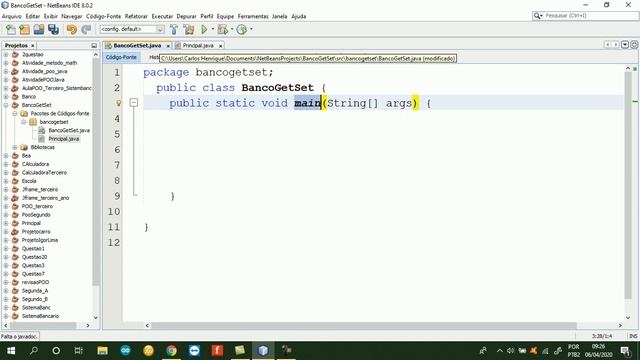Open the Exibir menu
The height and width of the screenshot is (360, 640).
point(51,16)
